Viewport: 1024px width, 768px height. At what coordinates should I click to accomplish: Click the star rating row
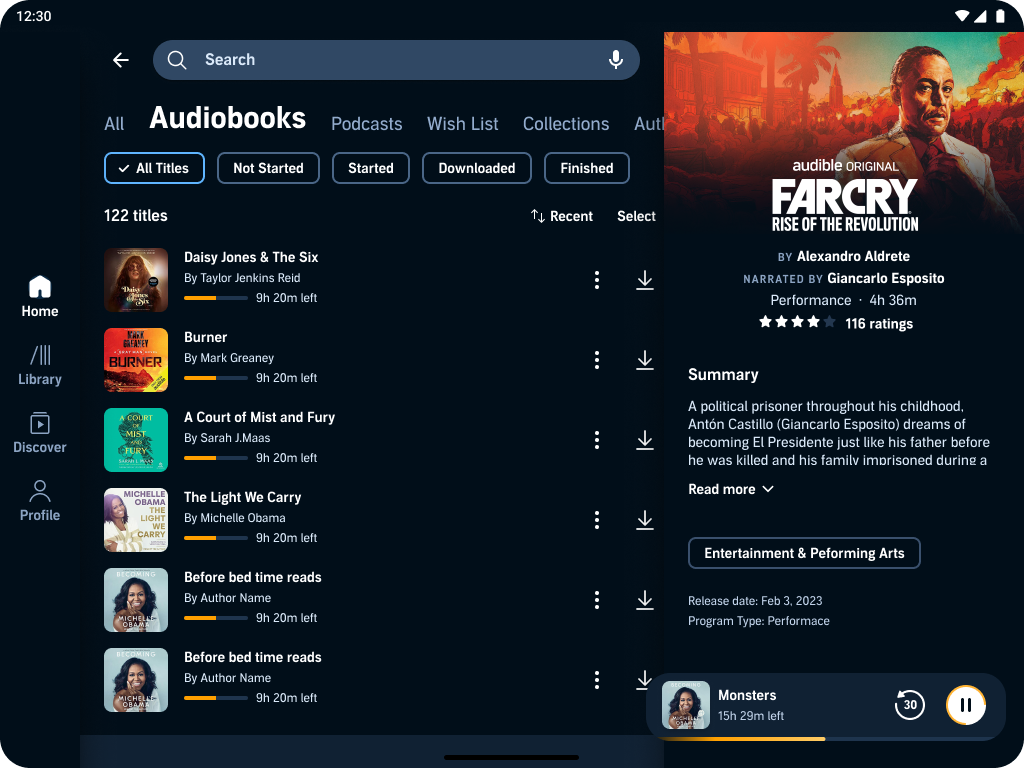pyautogui.click(x=797, y=322)
